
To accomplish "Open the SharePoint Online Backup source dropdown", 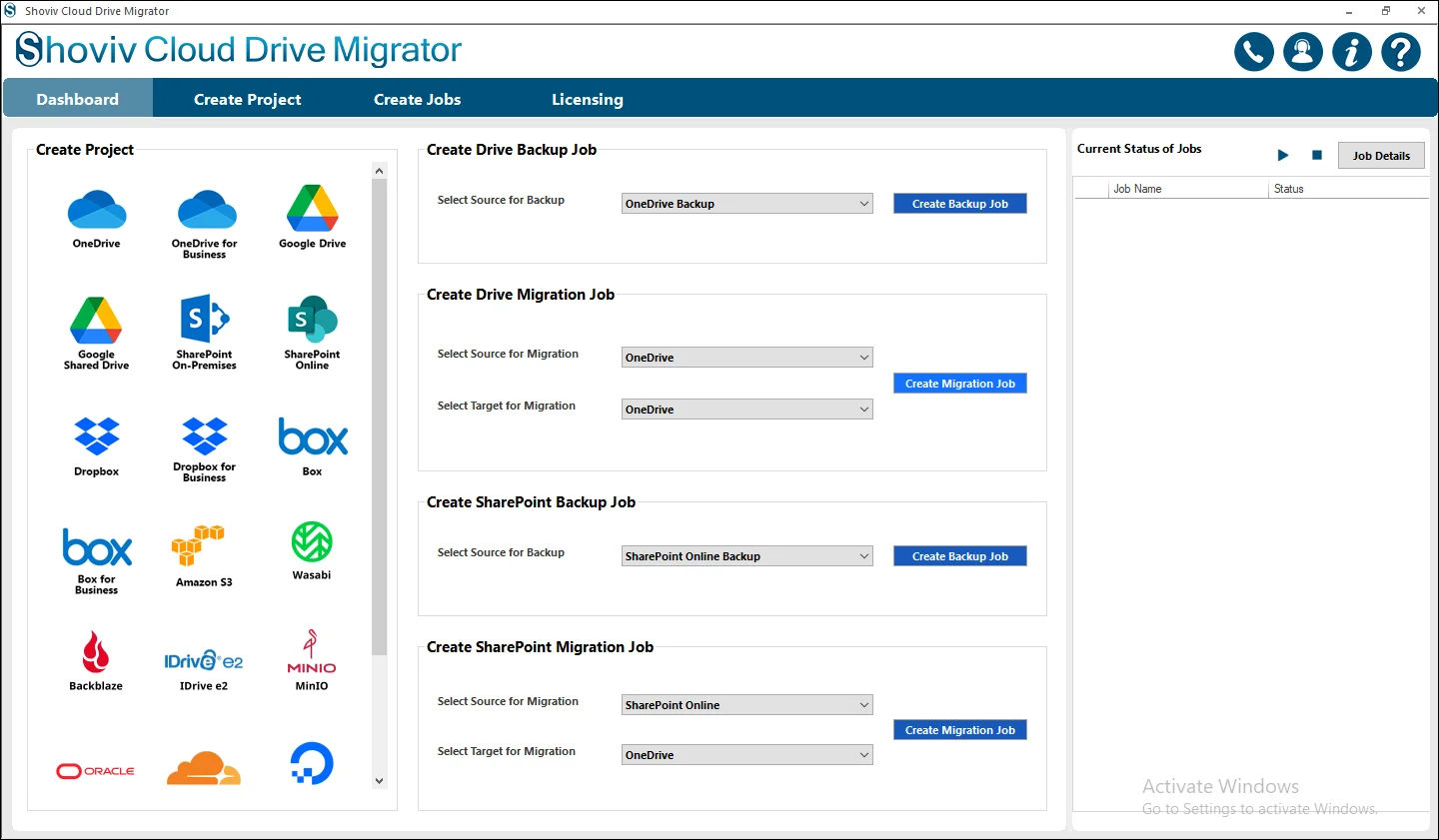I will pyautogui.click(x=747, y=556).
